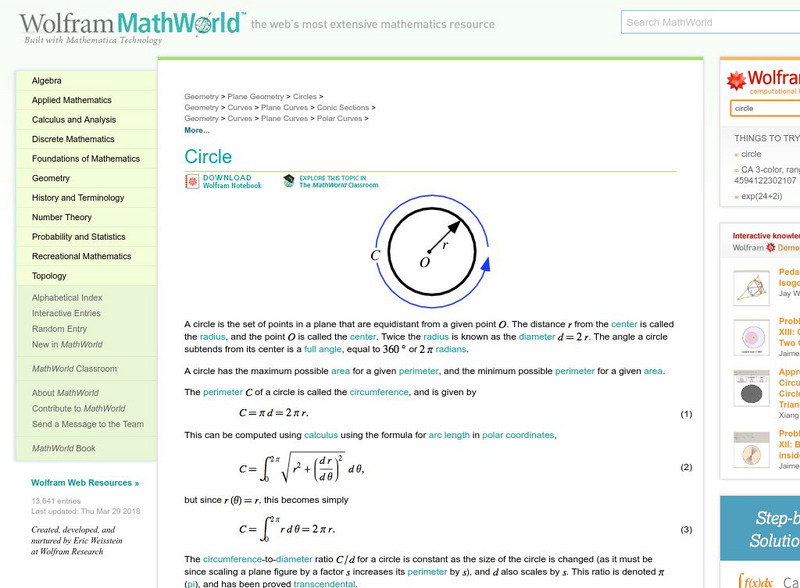Follow the 'radians' link

(451, 350)
